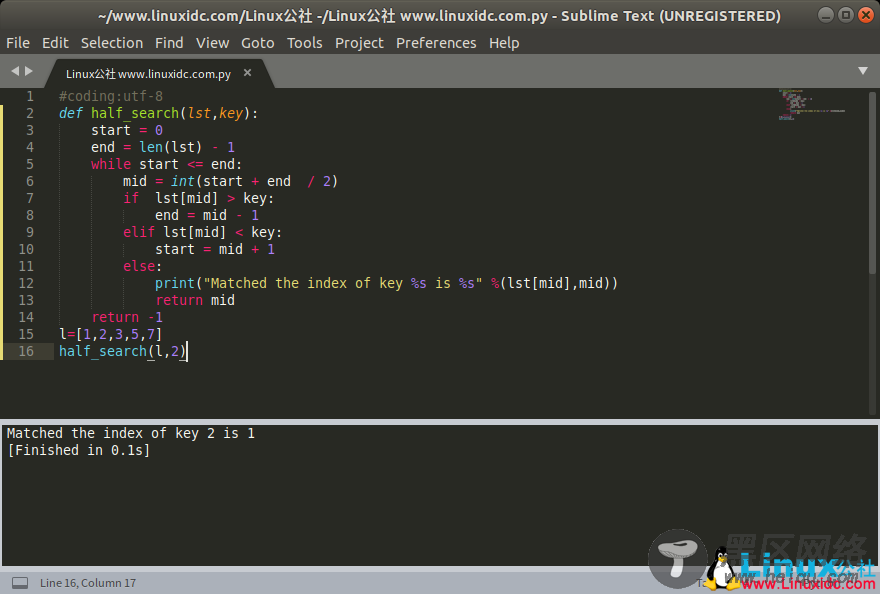Close the Sublime Text window
Screen dimensions: 880x594
[866, 15]
